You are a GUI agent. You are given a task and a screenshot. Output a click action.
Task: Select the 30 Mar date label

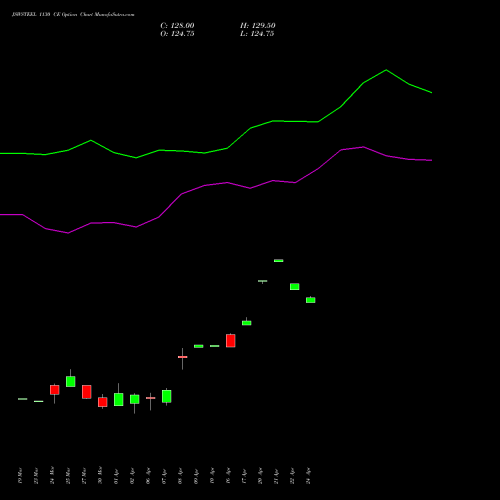(x=100, y=476)
